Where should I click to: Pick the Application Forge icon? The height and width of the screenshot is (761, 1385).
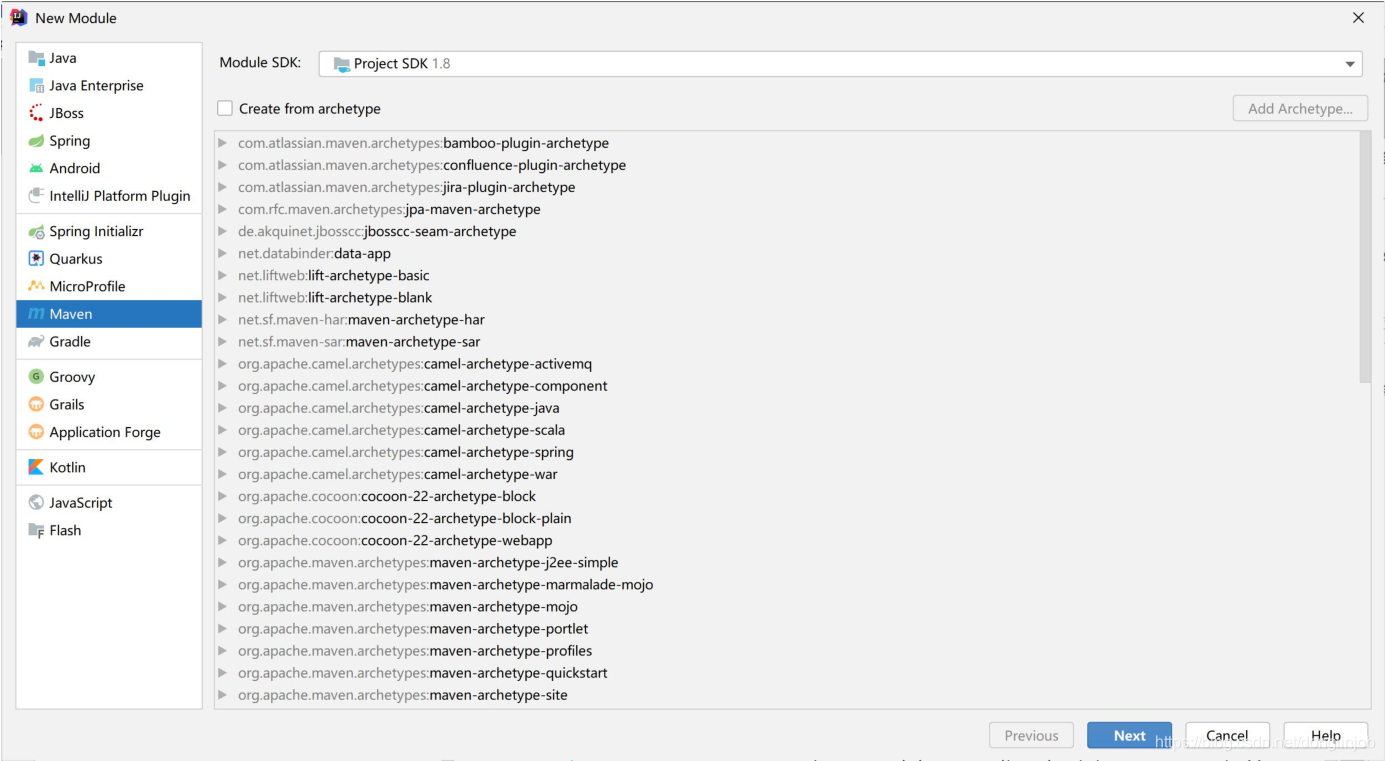click(x=37, y=432)
